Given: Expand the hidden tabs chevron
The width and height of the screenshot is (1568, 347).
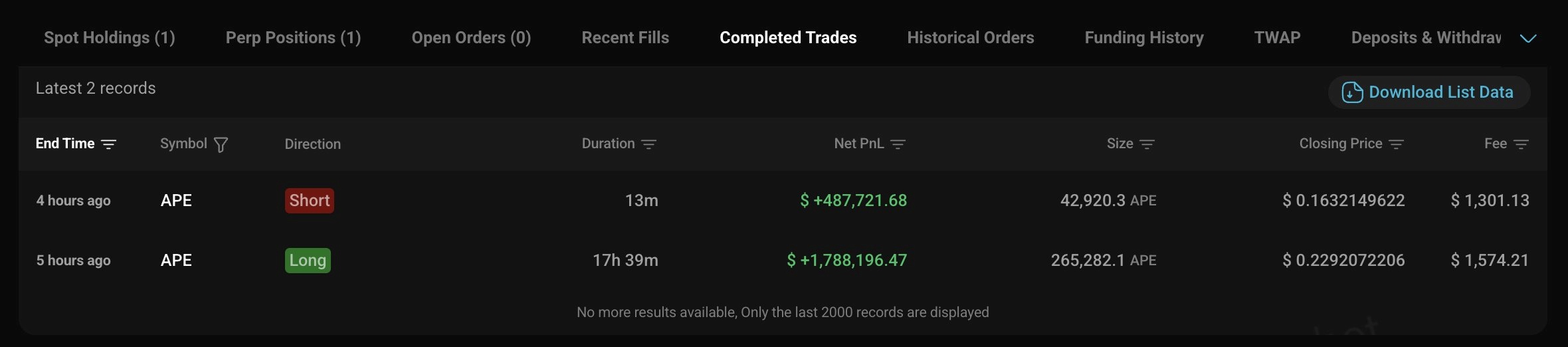Looking at the screenshot, I should 1528,39.
